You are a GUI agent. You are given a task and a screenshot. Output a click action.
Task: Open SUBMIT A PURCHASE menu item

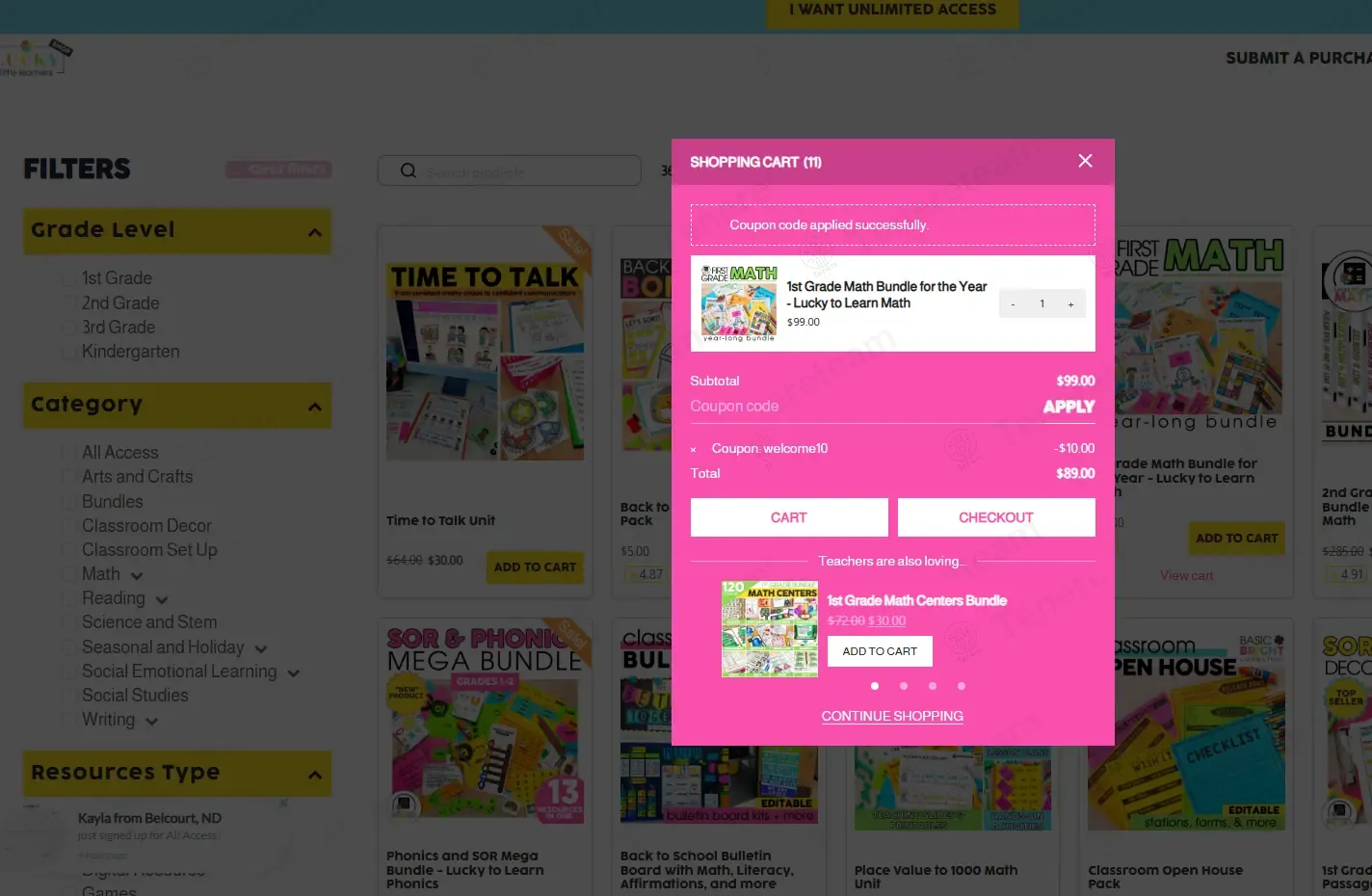(1299, 58)
